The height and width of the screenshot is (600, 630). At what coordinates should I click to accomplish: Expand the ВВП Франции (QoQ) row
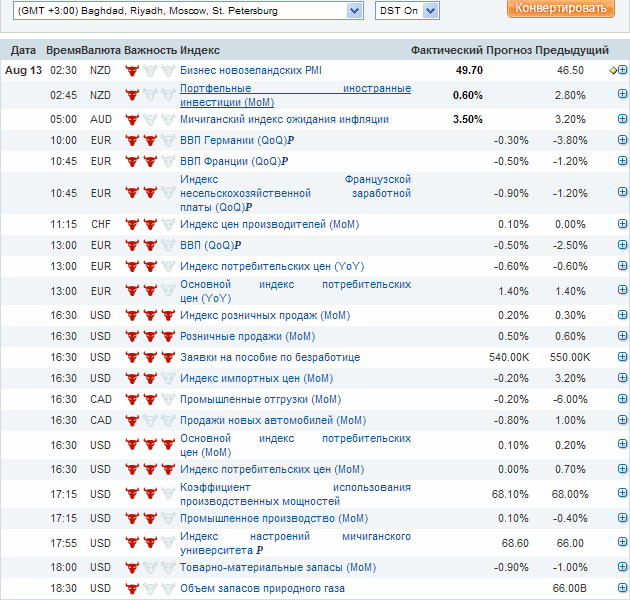(x=622, y=160)
